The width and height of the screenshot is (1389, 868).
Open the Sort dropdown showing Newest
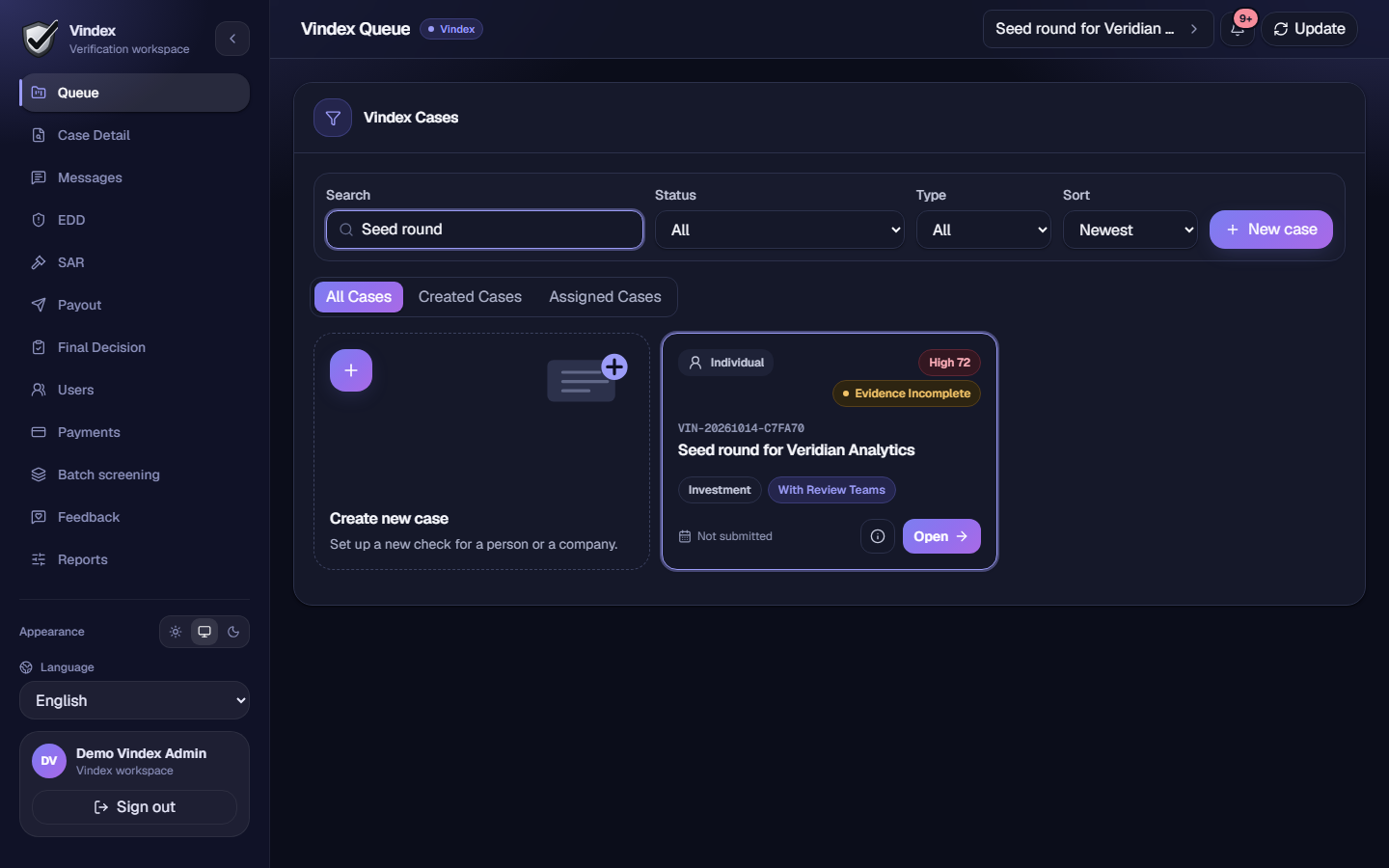1130,230
